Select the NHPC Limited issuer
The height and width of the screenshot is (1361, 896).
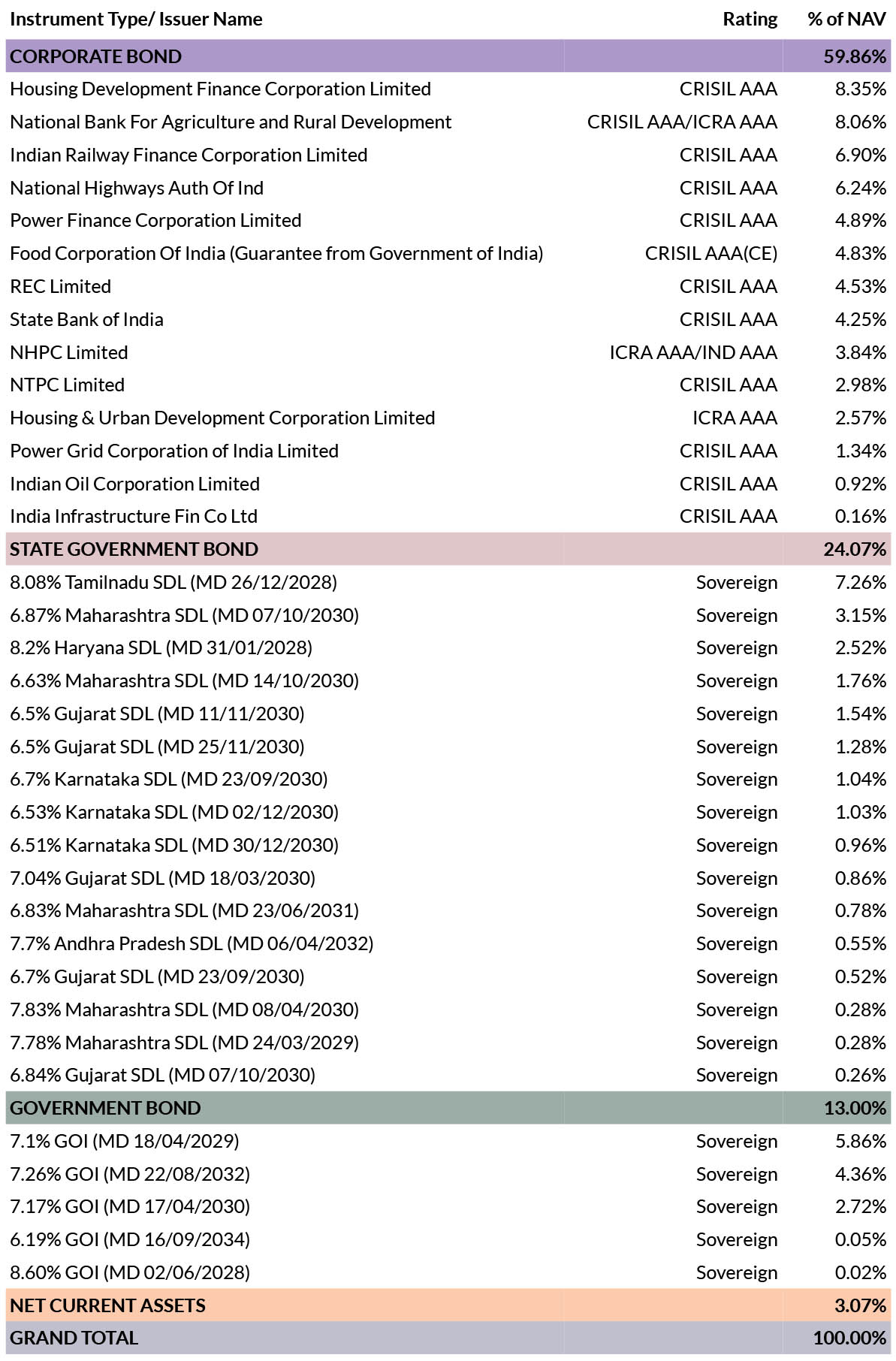[69, 352]
